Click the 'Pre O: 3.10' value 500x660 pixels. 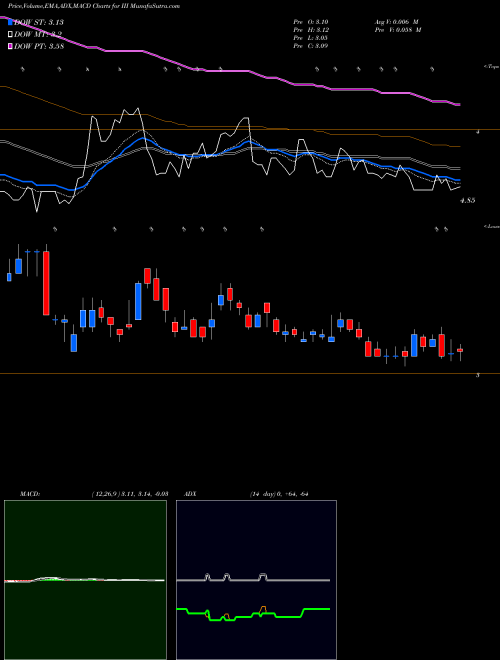(311, 22)
